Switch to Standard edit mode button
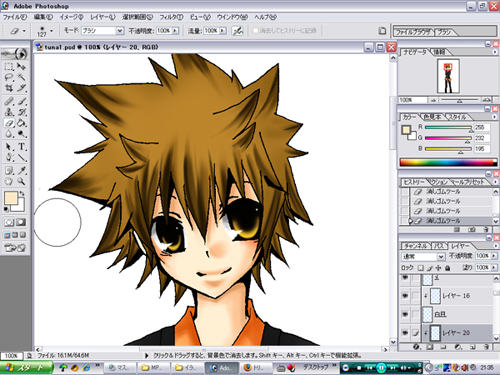Screen dimensions: 500x375 [x=9, y=222]
